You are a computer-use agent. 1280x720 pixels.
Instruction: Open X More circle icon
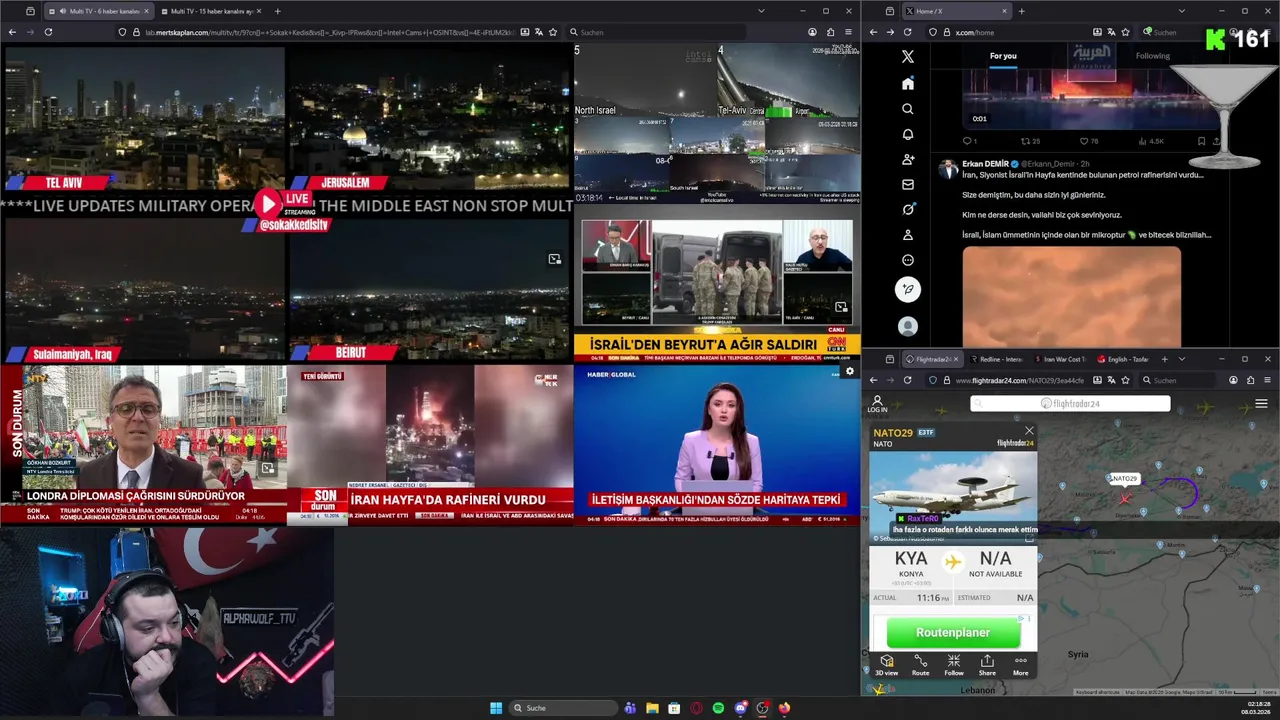(908, 260)
